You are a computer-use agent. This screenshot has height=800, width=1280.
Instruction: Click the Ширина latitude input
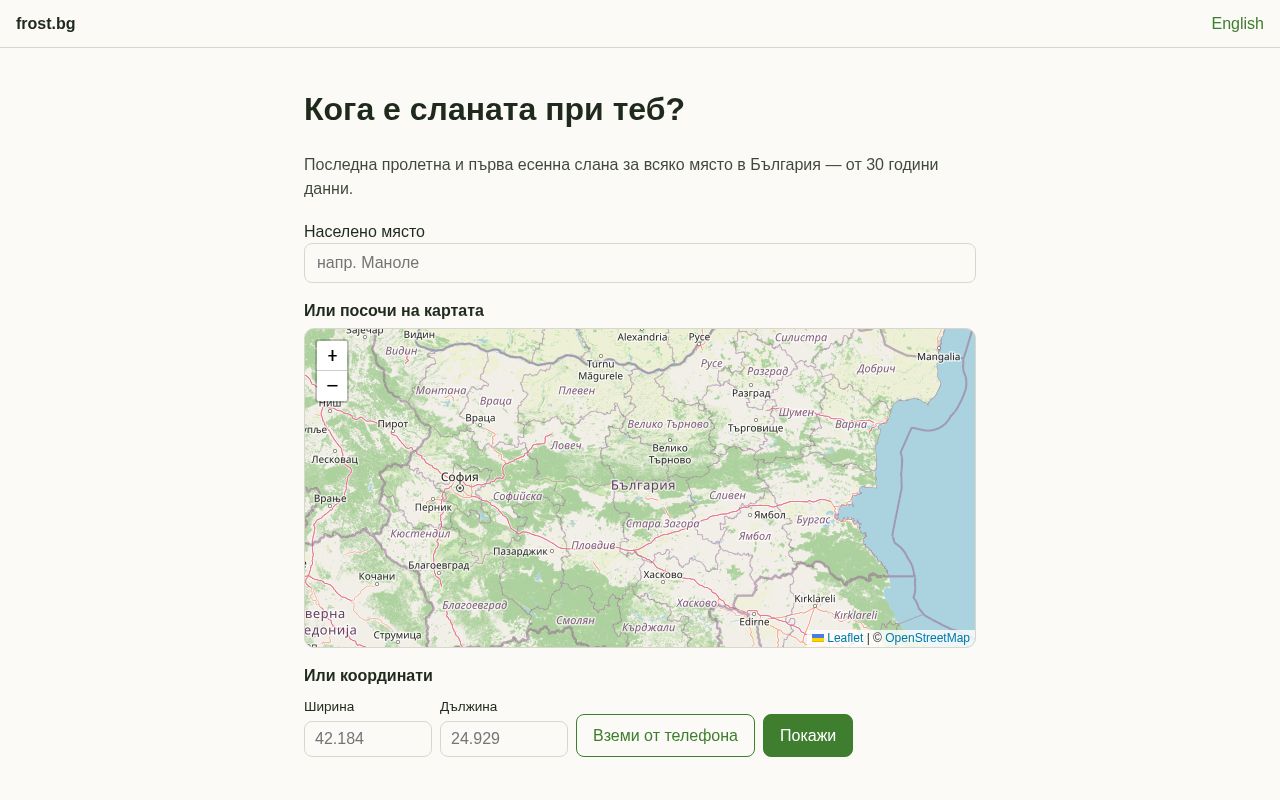point(368,739)
